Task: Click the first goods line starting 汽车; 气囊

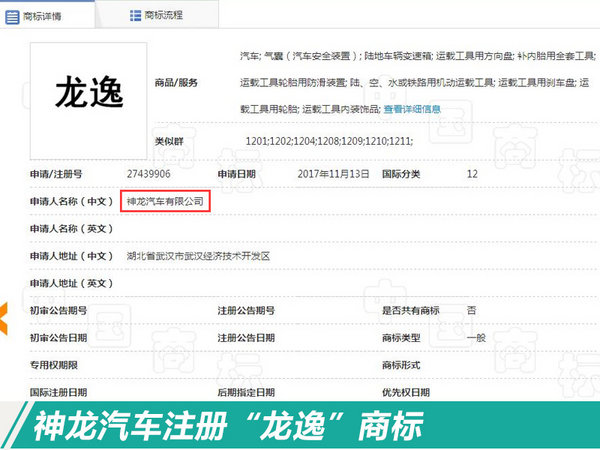Action: [418, 56]
